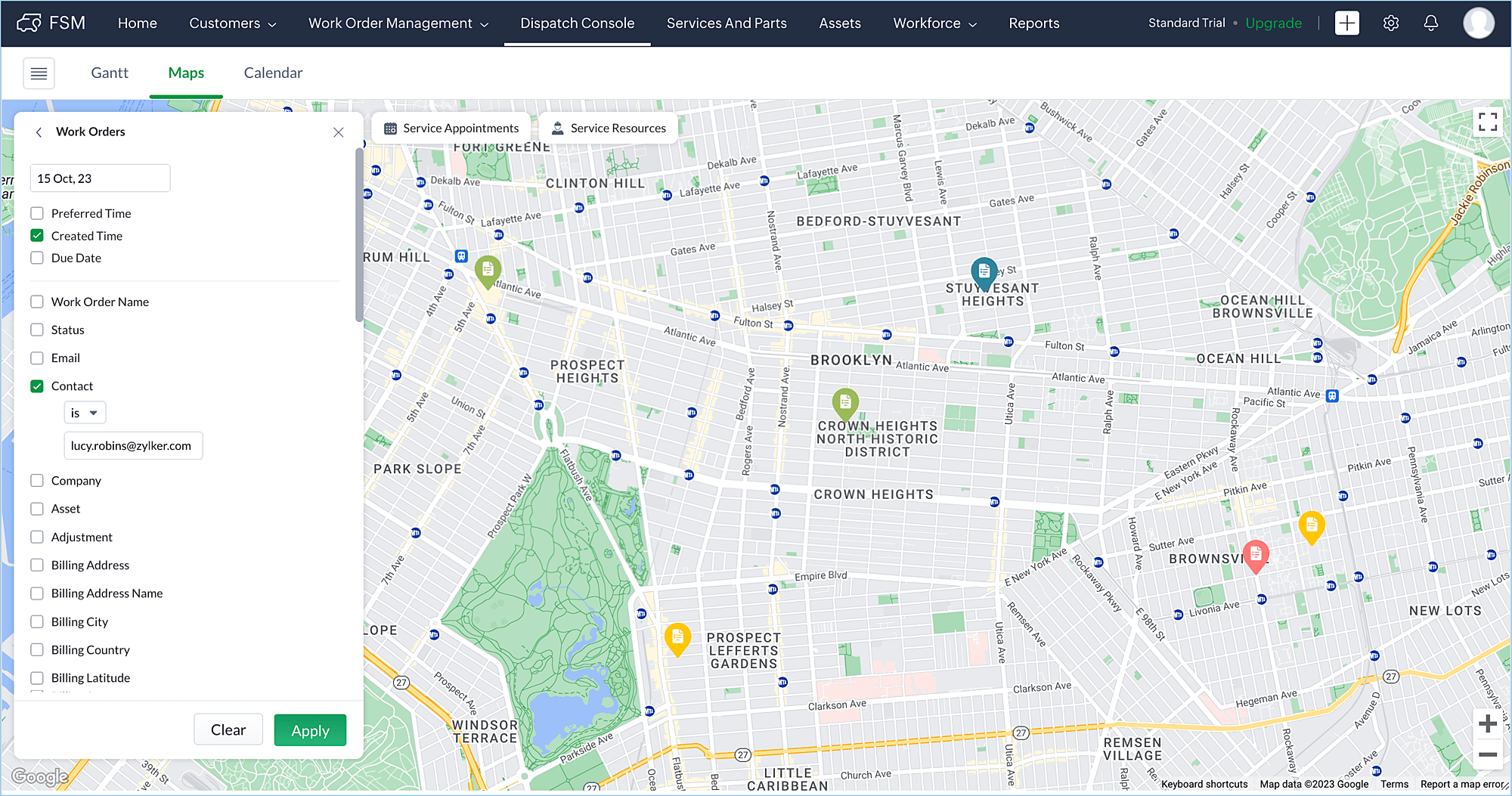Click the yellow pin near Prospect Lefferts Gardens

pyautogui.click(x=677, y=640)
